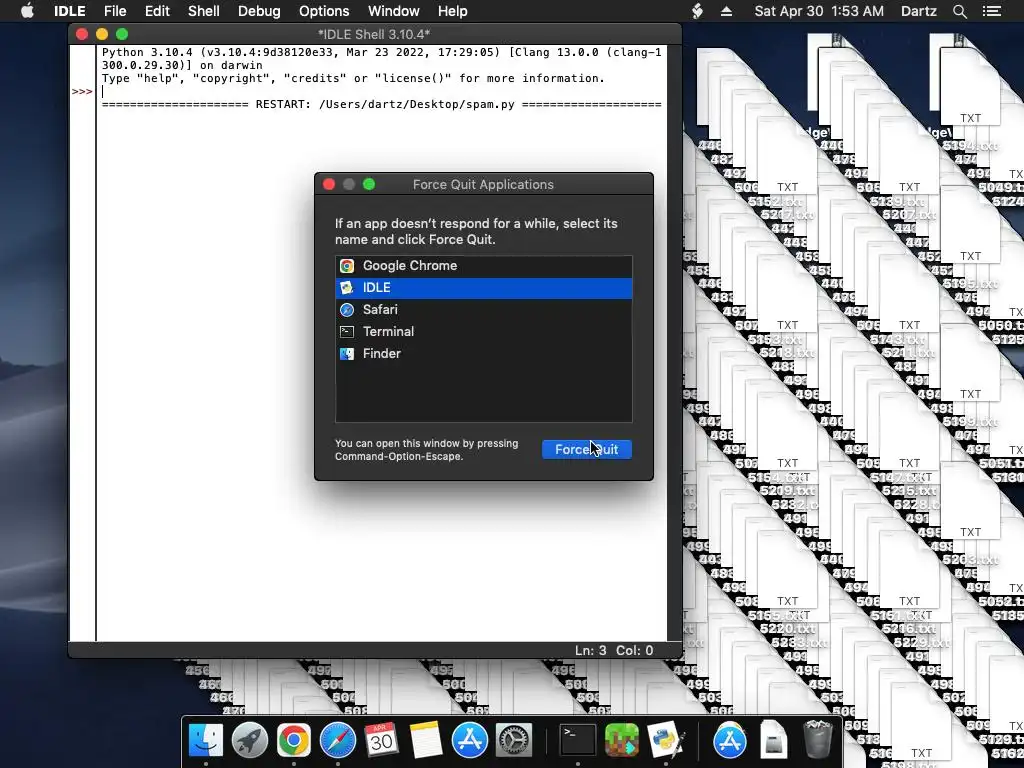The image size is (1024, 768).
Task: Open the Trash in the Dock
Action: [817, 741]
